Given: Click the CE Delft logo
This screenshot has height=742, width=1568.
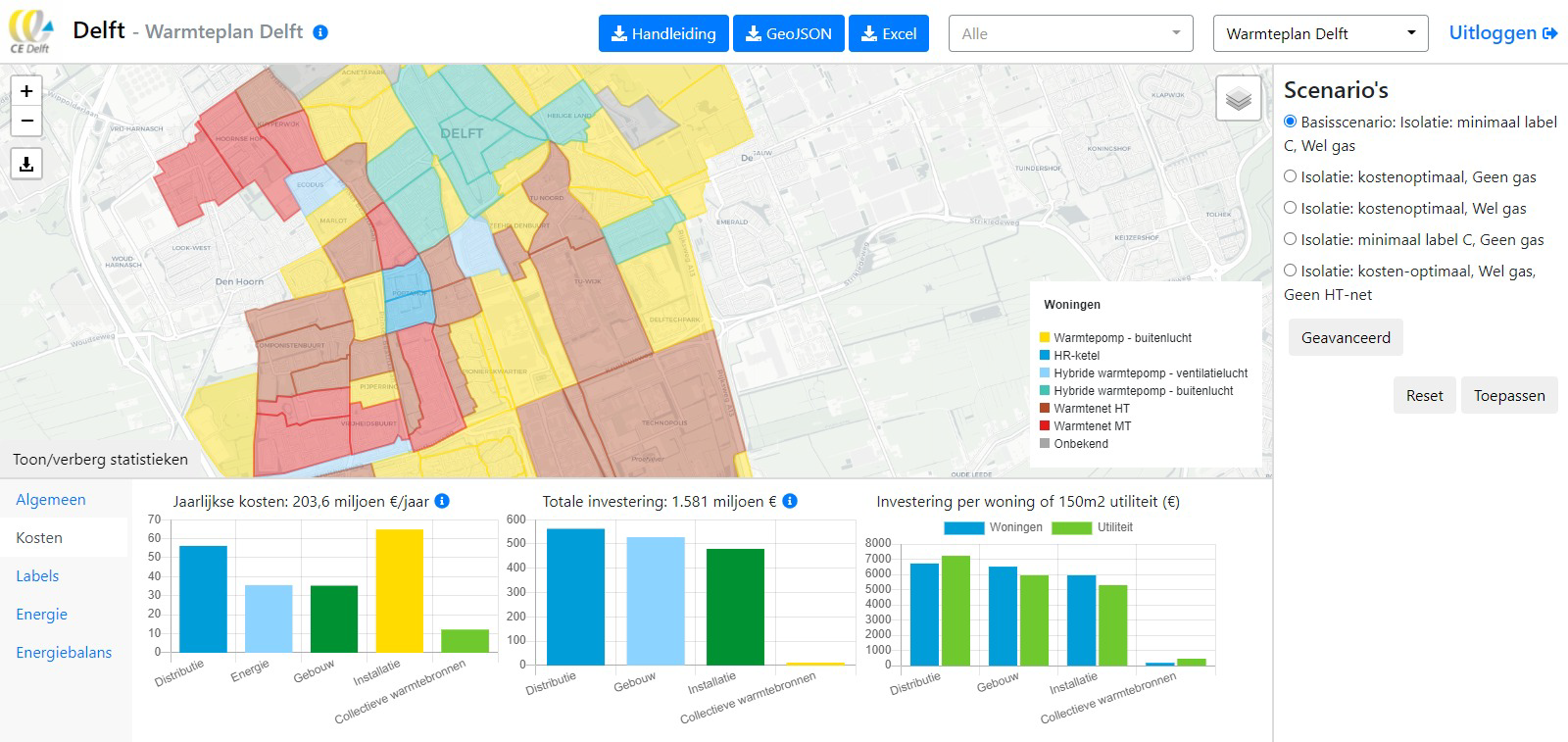Looking at the screenshot, I should click(31, 31).
